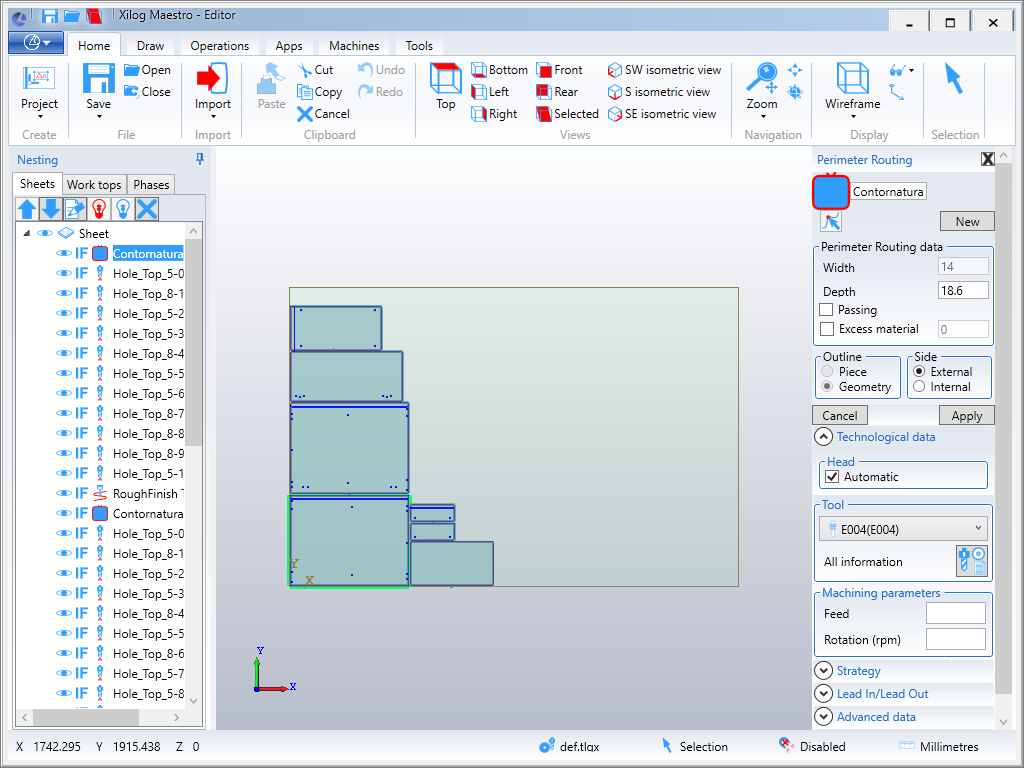1024x768 pixels.
Task: Click the Zoom magnifier icon
Action: click(x=761, y=78)
